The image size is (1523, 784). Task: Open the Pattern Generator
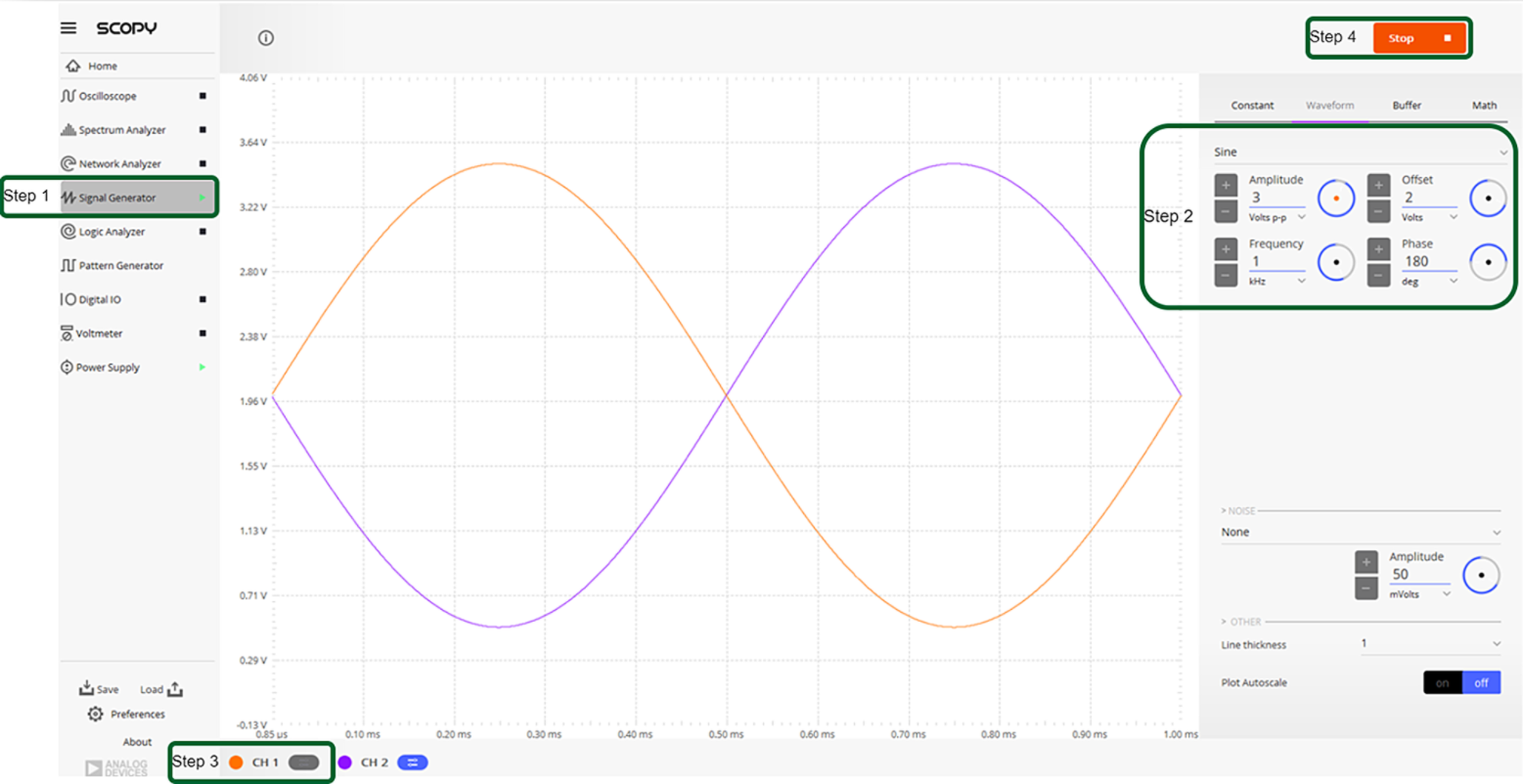[117, 265]
